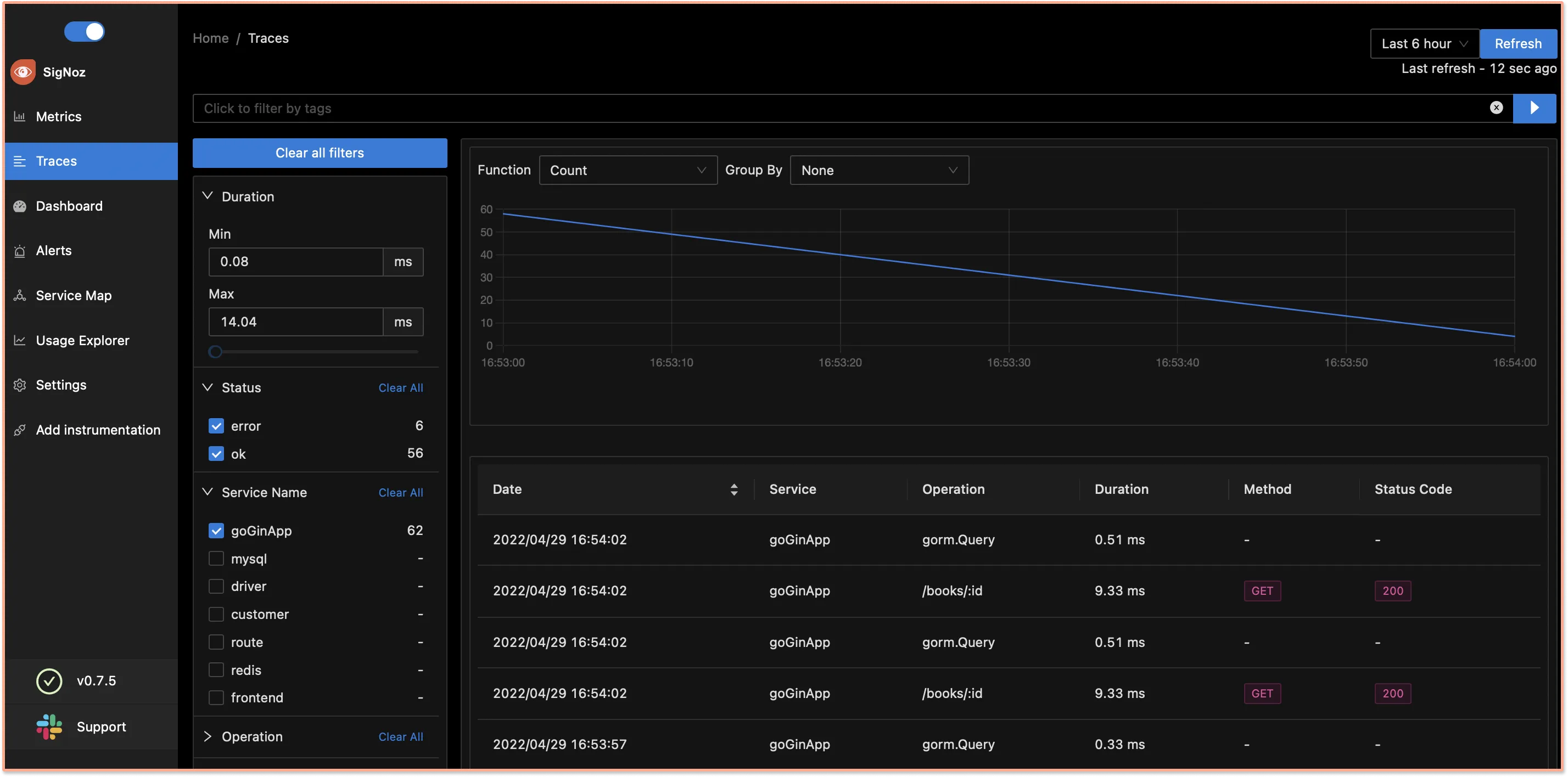The width and height of the screenshot is (1568, 777).
Task: Open the Group By None dropdown
Action: coord(879,170)
